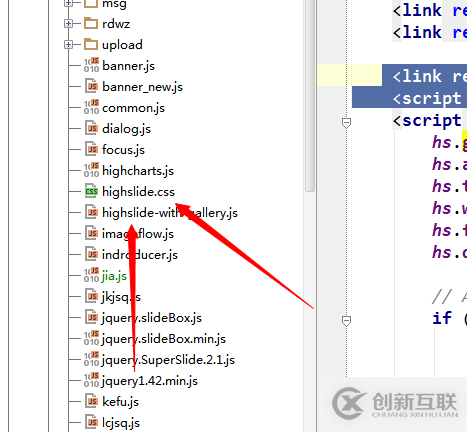Click the jkjsq.js file icon
This screenshot has width=467, height=432.
coord(91,296)
